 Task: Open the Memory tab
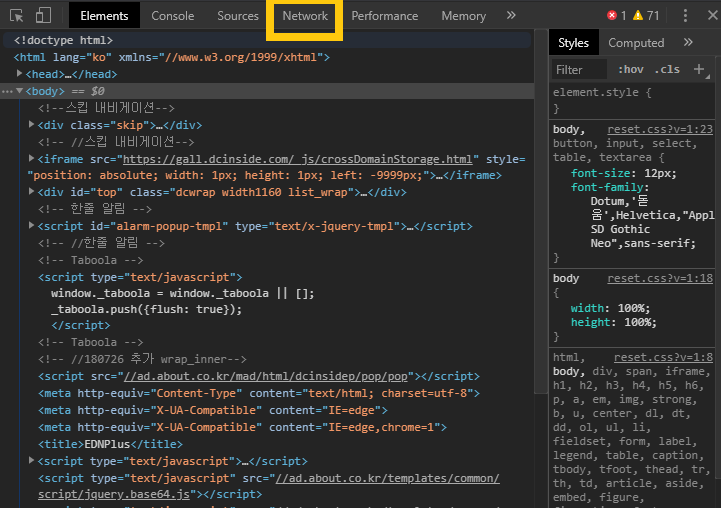coord(464,16)
